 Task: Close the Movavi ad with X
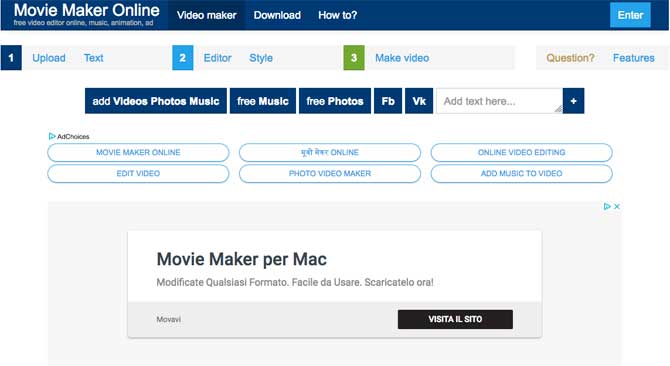tap(617, 206)
